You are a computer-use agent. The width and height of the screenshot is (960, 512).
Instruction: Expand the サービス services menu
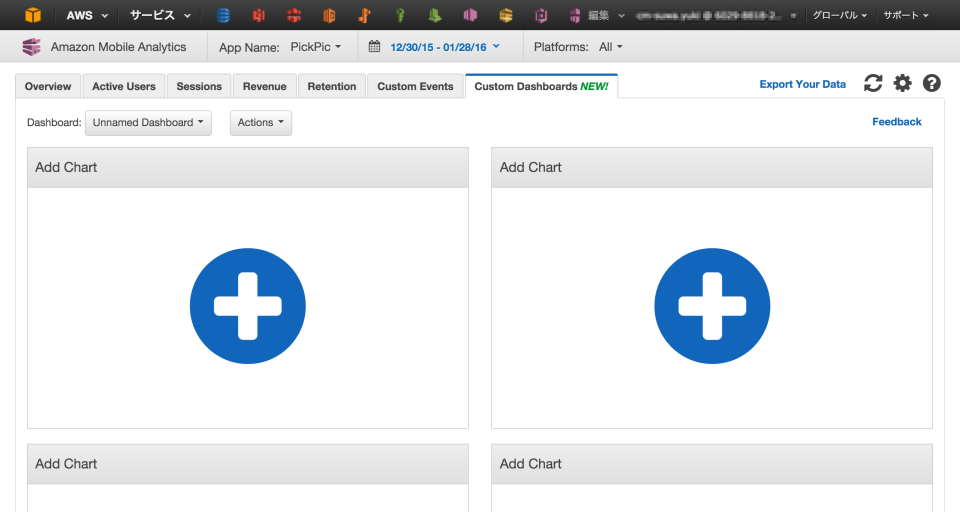160,15
